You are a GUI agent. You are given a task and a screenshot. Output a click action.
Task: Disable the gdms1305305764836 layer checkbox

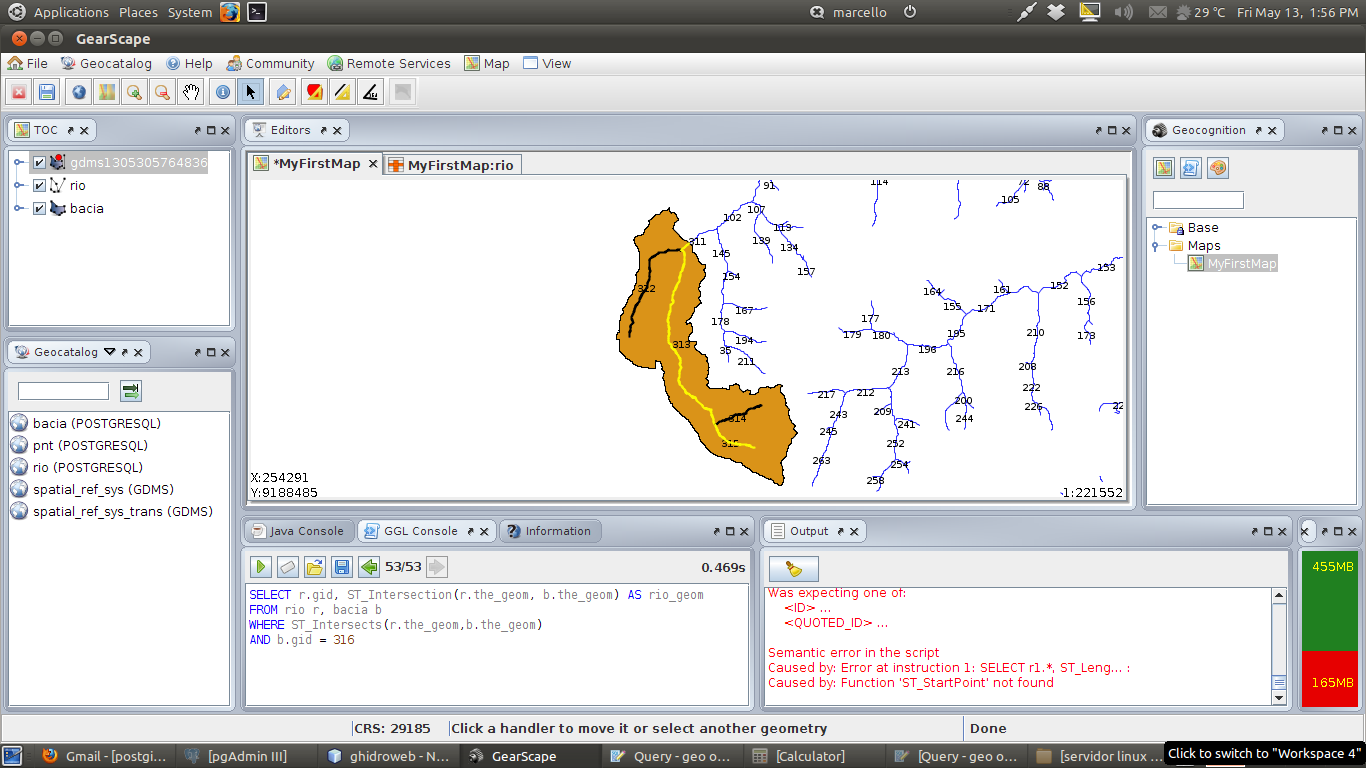tap(40, 162)
